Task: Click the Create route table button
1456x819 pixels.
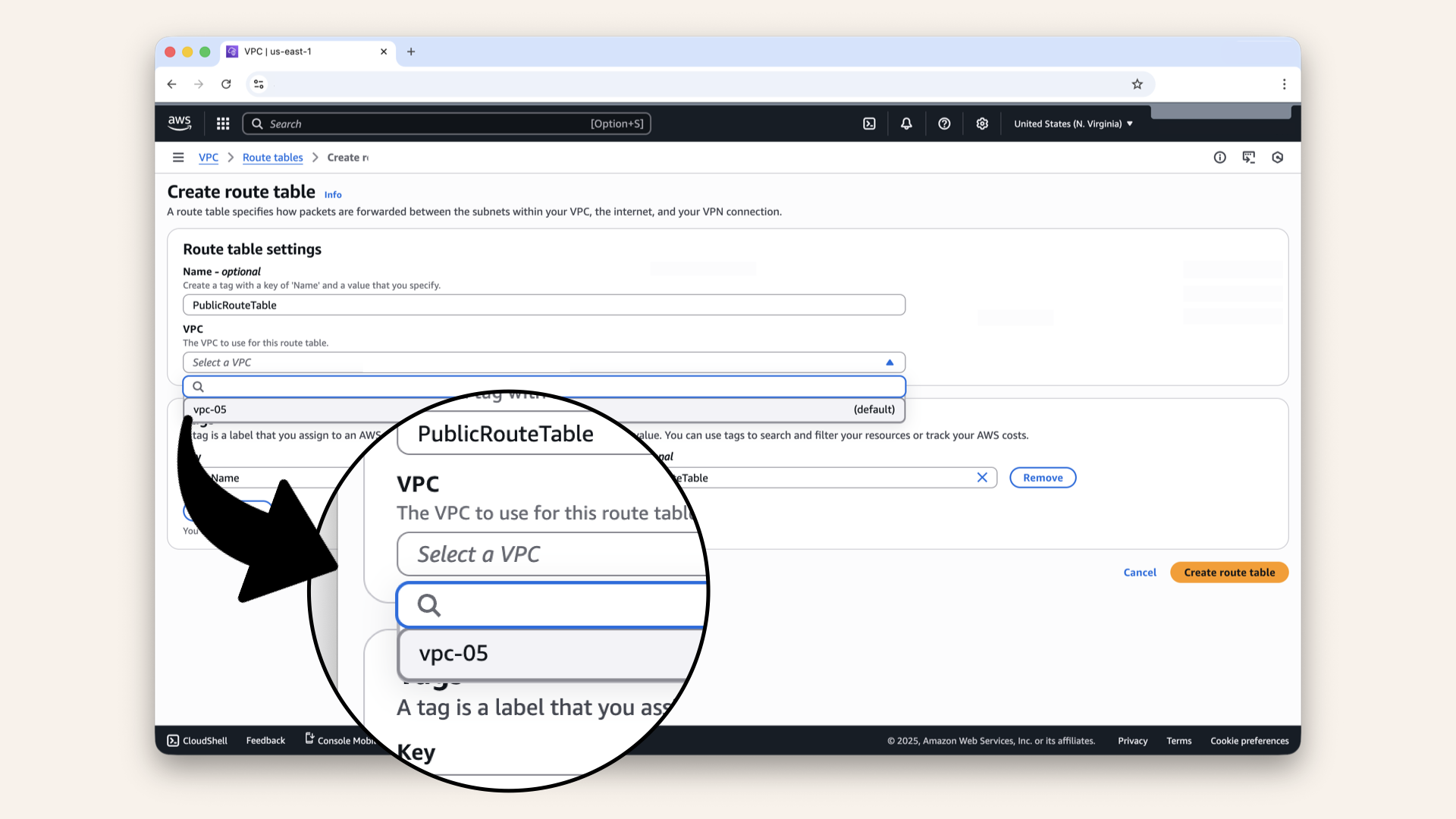Action: tap(1228, 573)
